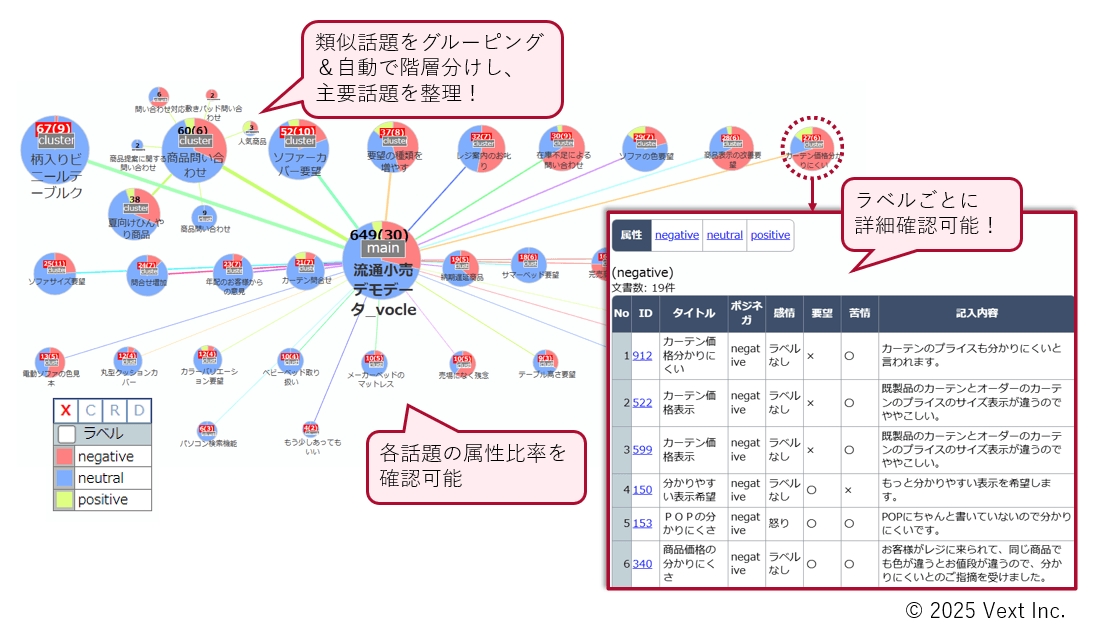Open document ID 912 link

tap(642, 355)
